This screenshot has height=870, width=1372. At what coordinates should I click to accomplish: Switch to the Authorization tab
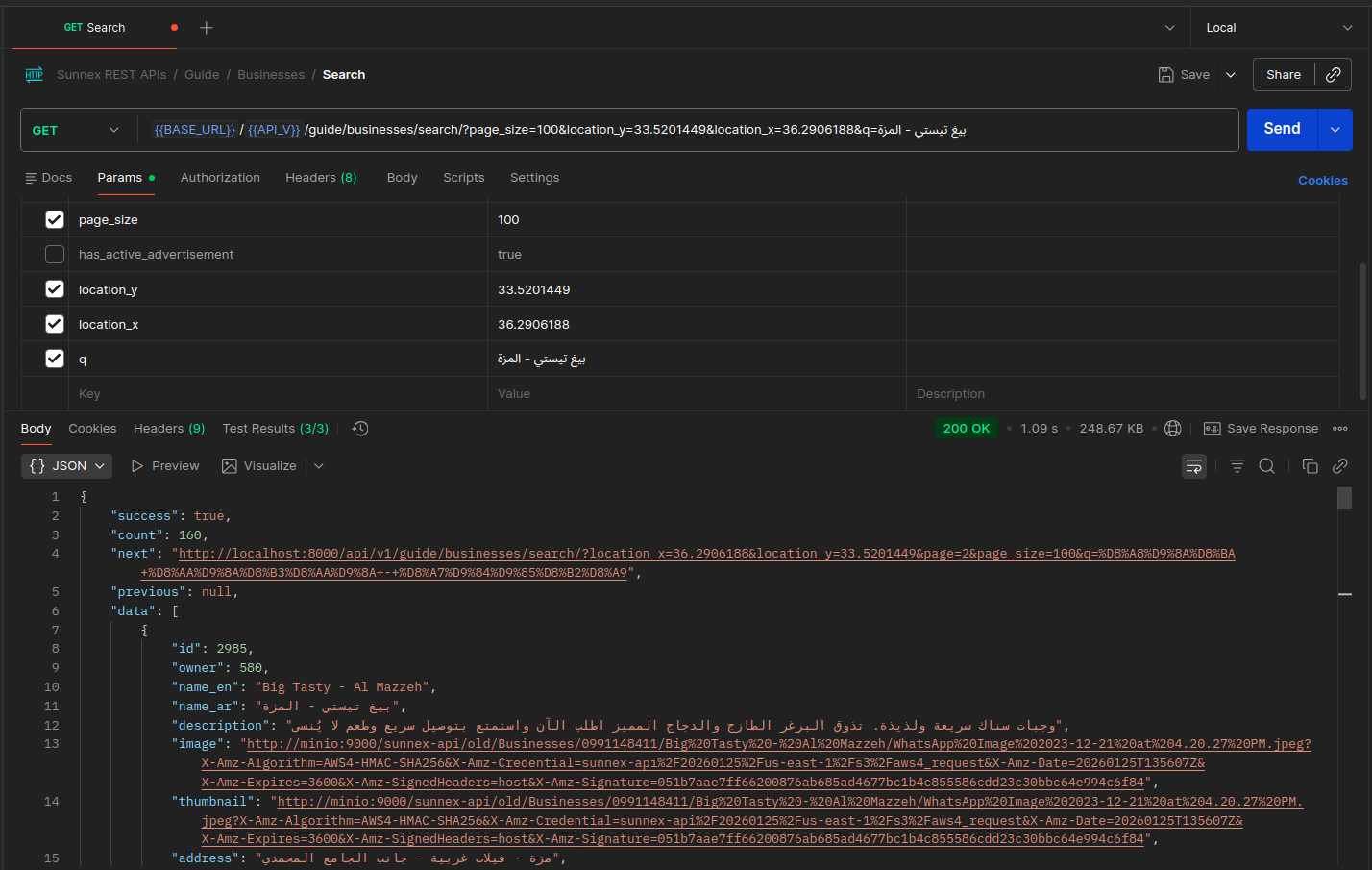[x=220, y=178]
